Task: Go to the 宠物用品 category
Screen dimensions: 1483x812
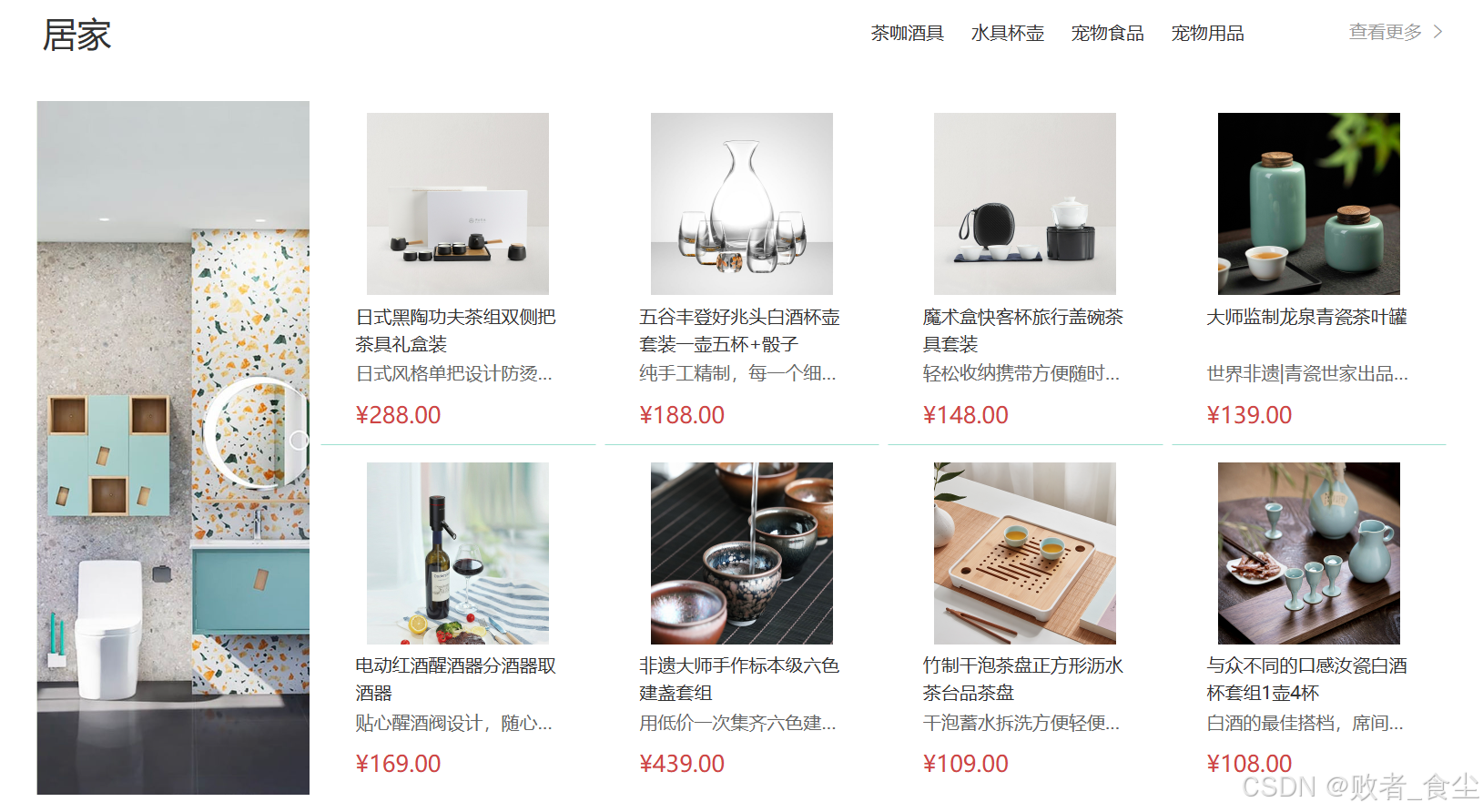Action: point(1207,34)
